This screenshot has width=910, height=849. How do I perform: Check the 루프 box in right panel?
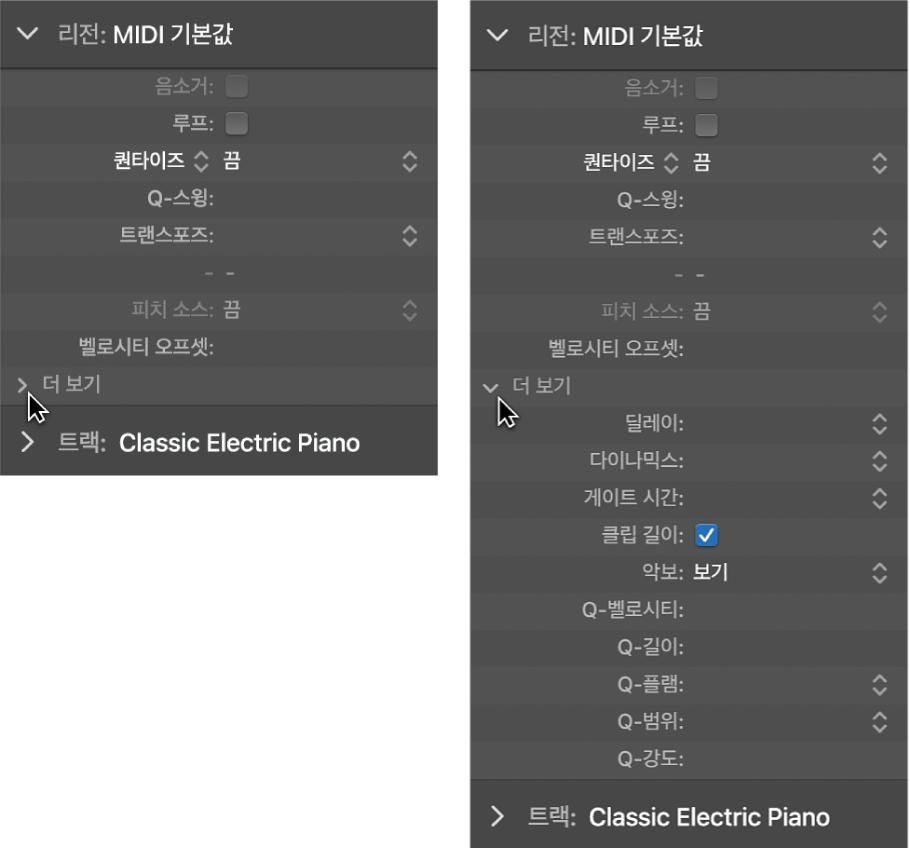(x=706, y=125)
